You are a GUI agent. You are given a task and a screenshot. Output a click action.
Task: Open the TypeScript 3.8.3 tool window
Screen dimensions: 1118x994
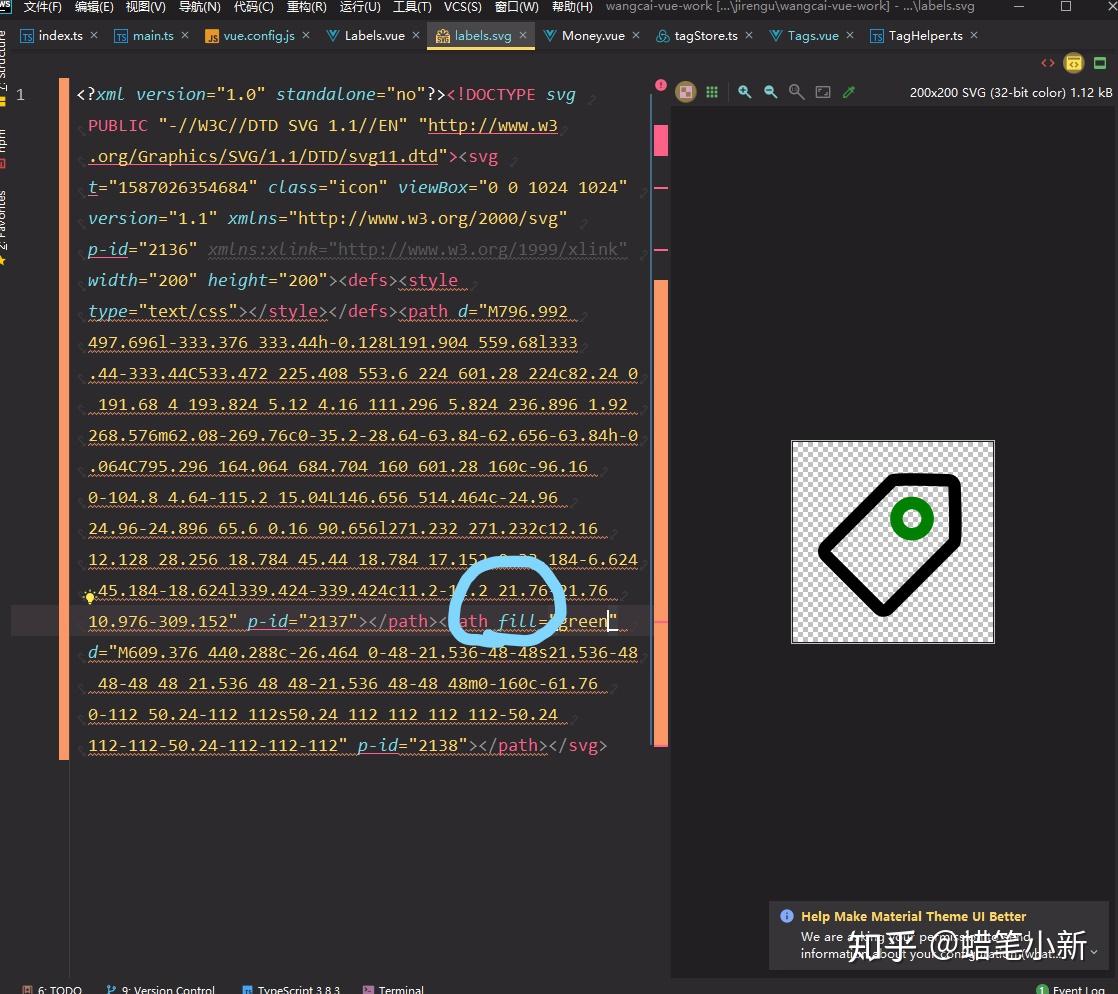pos(292,988)
